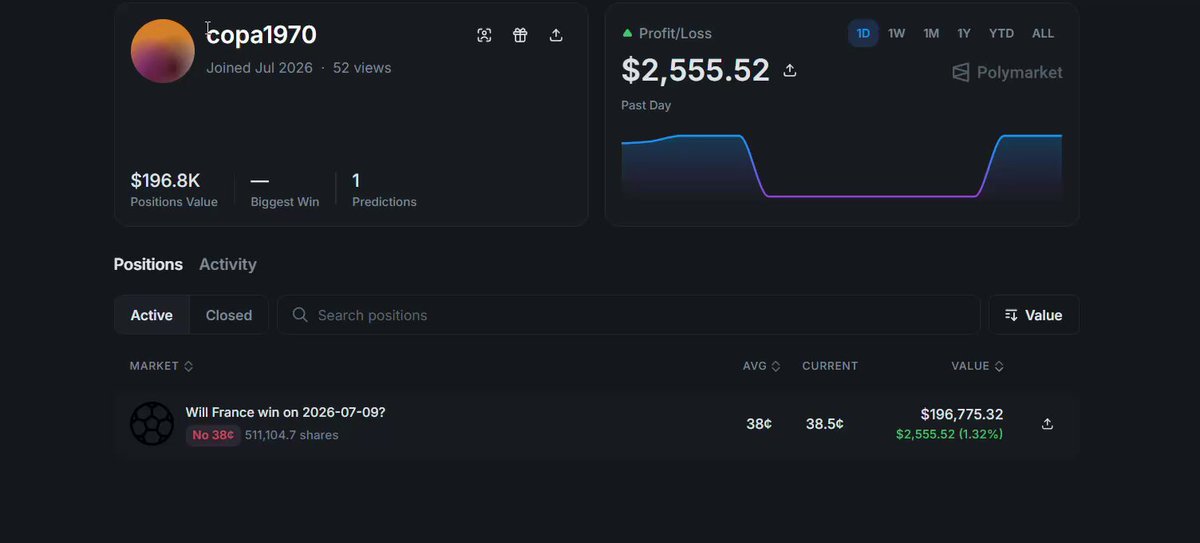1200x543 pixels.
Task: Click the '52 views' text
Action: pos(362,68)
